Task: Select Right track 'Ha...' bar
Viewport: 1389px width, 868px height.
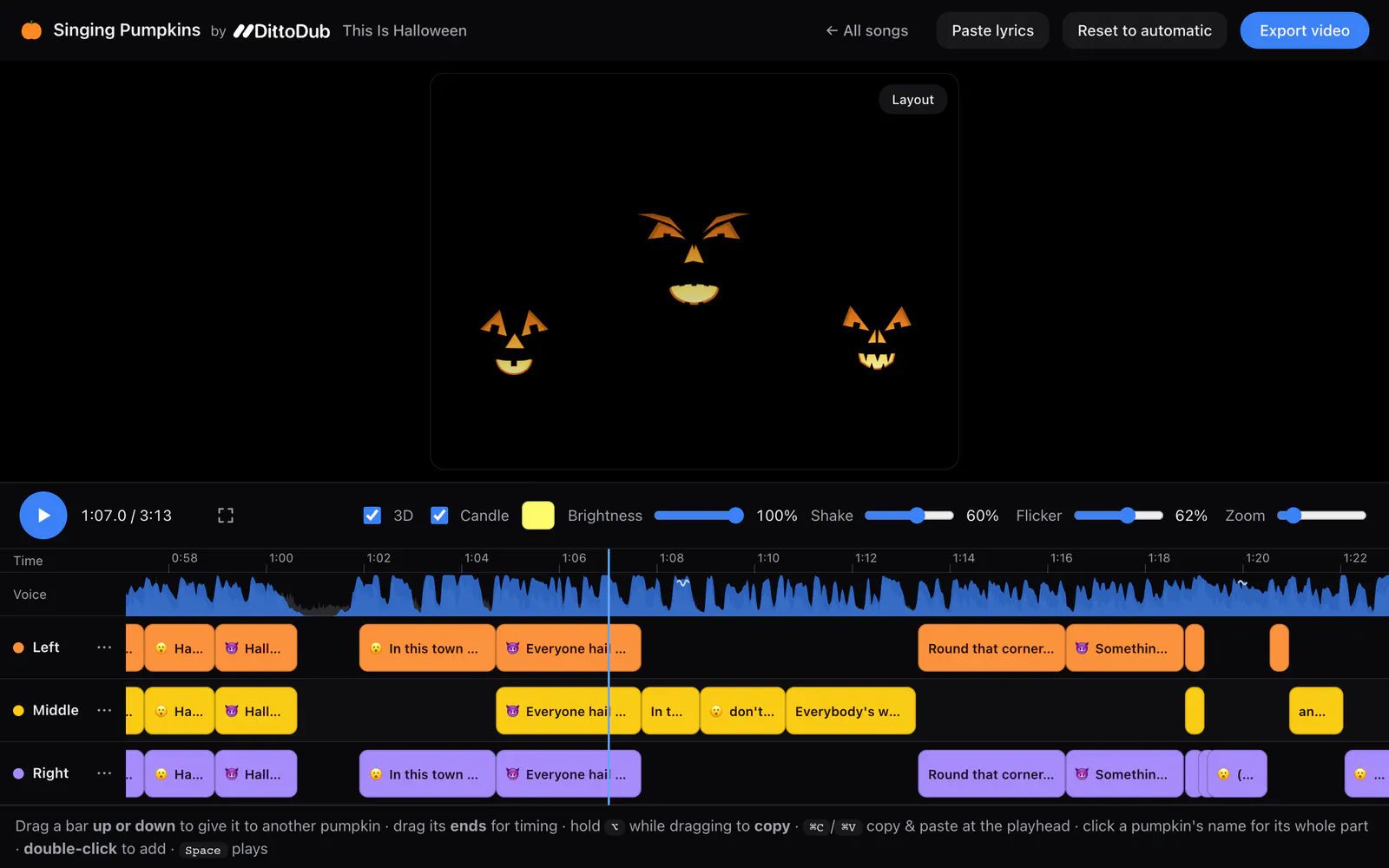Action: pyautogui.click(x=180, y=773)
